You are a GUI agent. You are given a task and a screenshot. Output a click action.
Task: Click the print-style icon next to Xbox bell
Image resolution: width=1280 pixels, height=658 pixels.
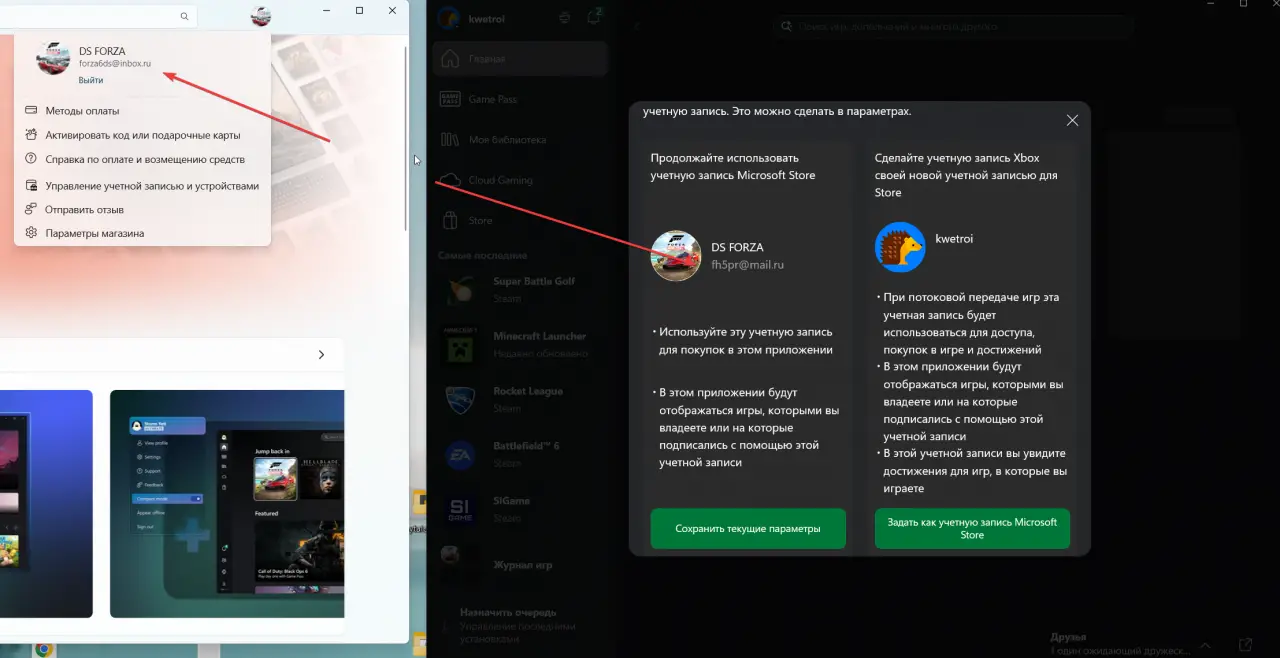tap(566, 17)
